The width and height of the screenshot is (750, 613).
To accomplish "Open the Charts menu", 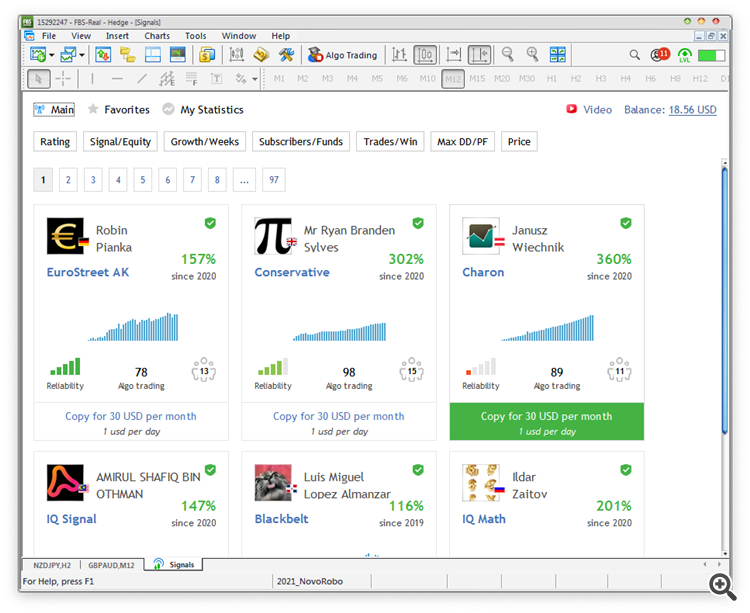I will 157,36.
